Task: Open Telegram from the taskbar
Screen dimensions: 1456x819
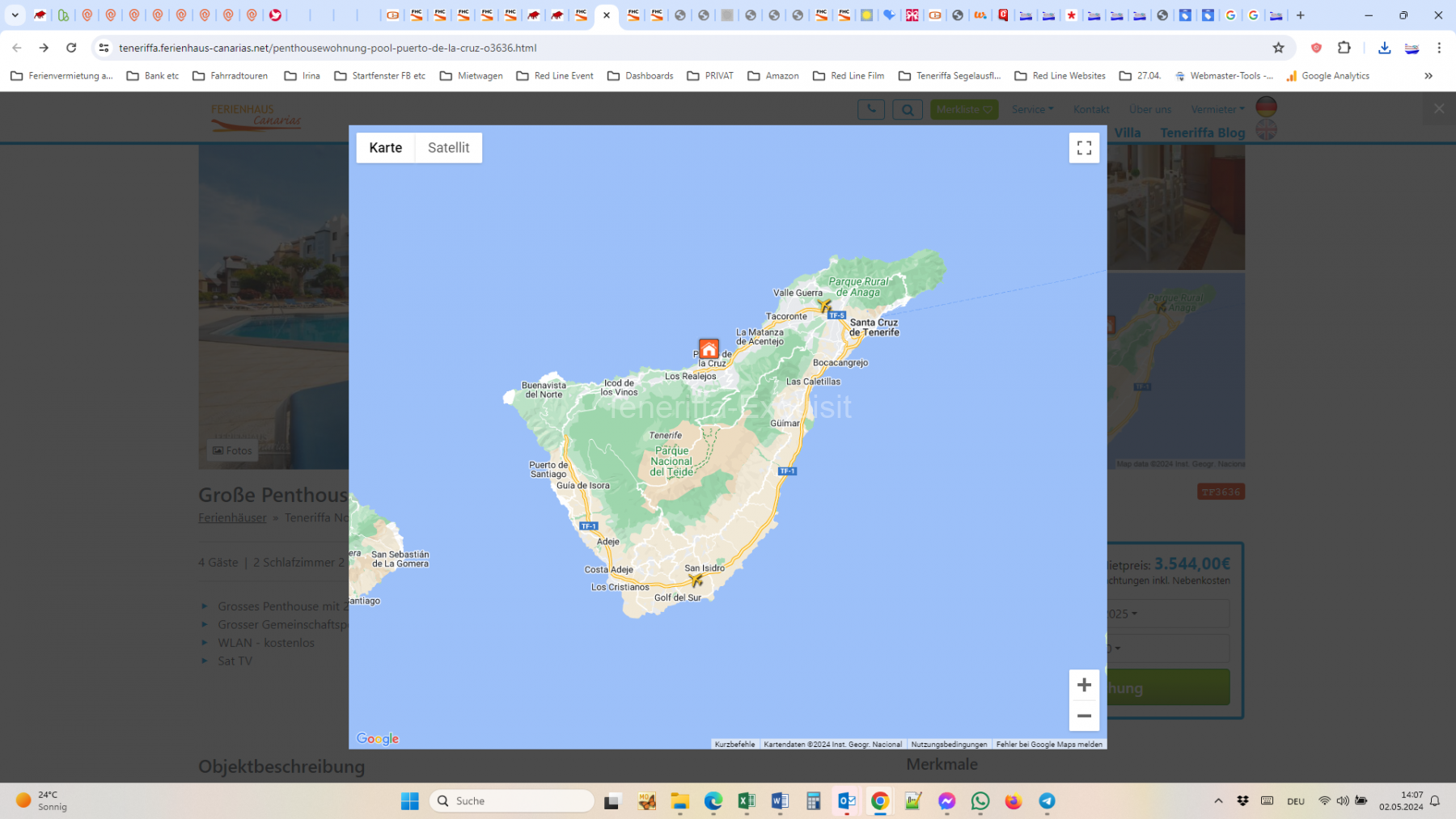Action: (1047, 800)
